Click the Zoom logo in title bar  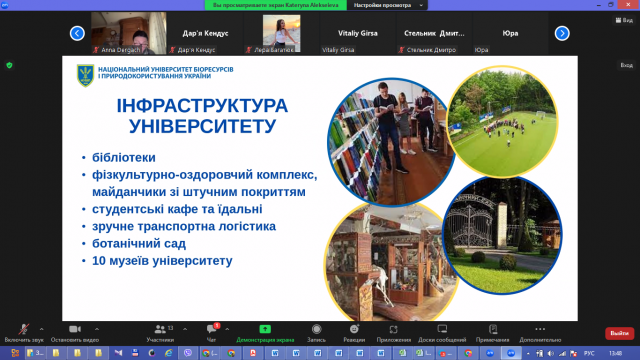coord(5,5)
